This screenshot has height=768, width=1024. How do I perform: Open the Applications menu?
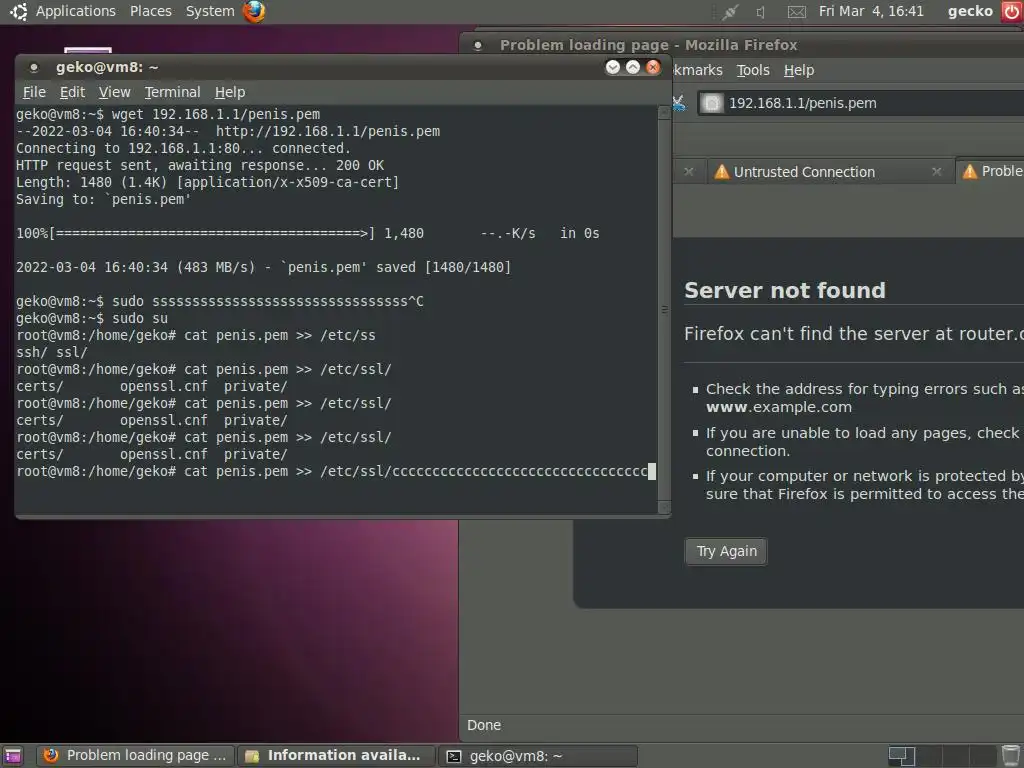tap(76, 11)
